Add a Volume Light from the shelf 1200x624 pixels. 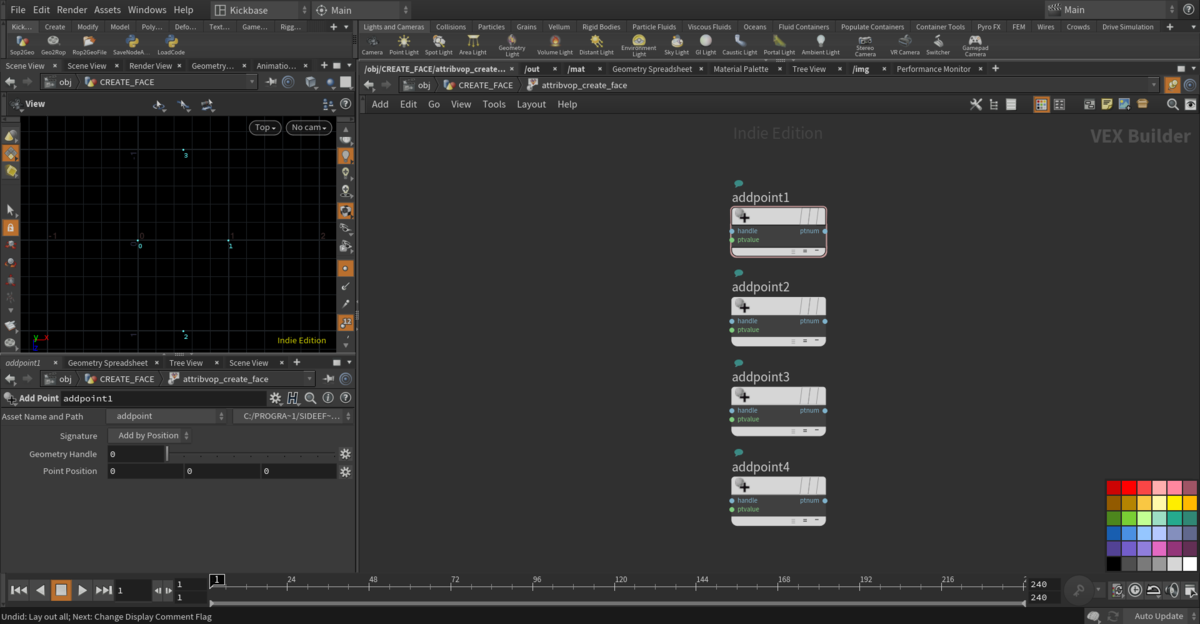(x=555, y=45)
